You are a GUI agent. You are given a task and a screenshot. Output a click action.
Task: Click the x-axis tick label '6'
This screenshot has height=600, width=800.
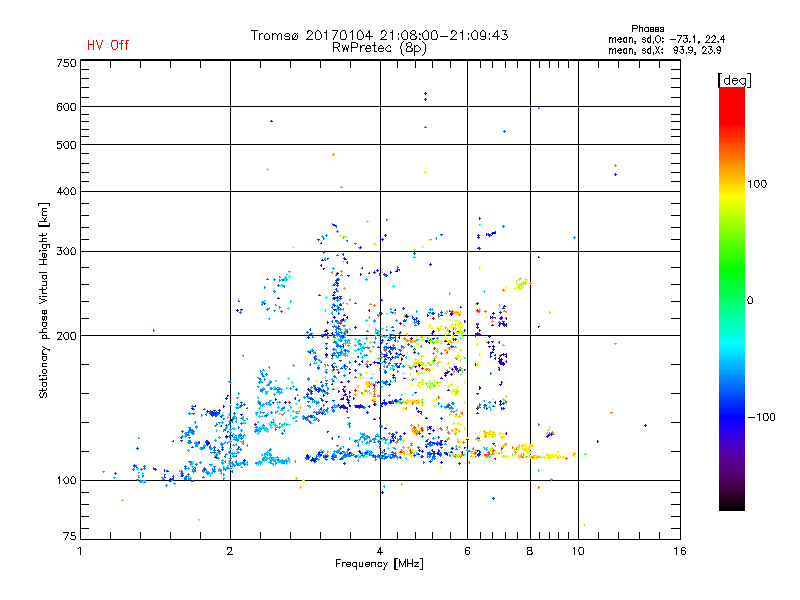pyautogui.click(x=467, y=551)
